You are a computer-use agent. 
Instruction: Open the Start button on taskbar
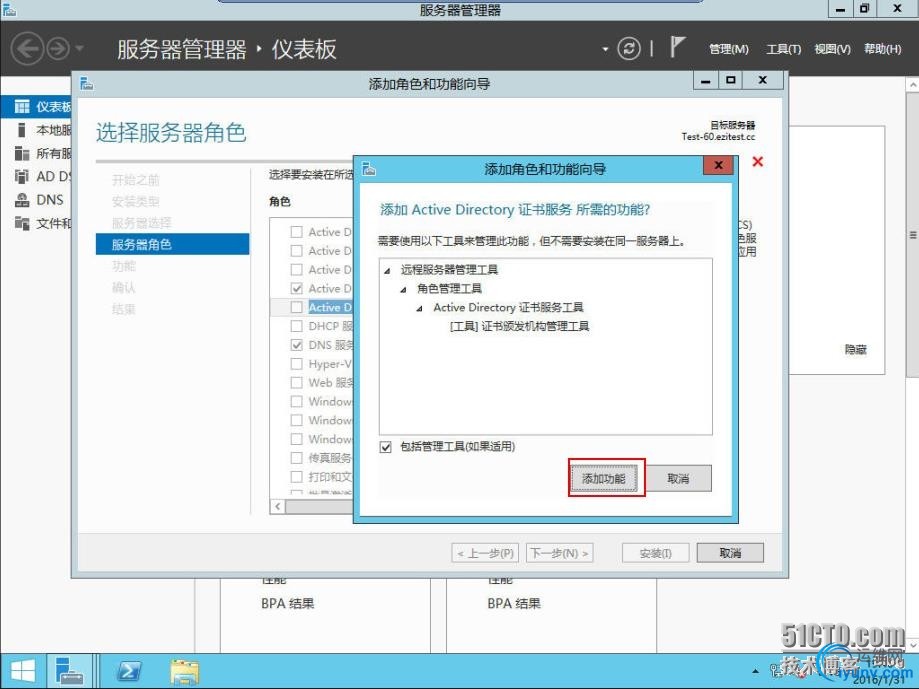tap(22, 671)
